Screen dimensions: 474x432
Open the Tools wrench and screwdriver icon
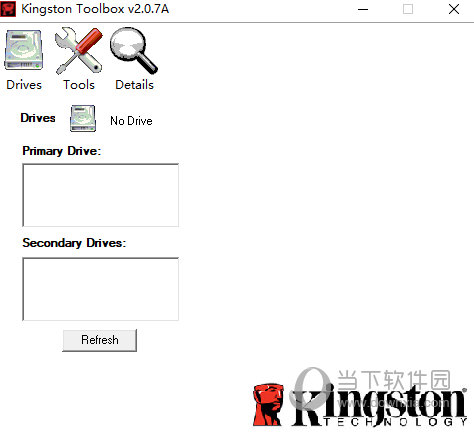coord(79,50)
